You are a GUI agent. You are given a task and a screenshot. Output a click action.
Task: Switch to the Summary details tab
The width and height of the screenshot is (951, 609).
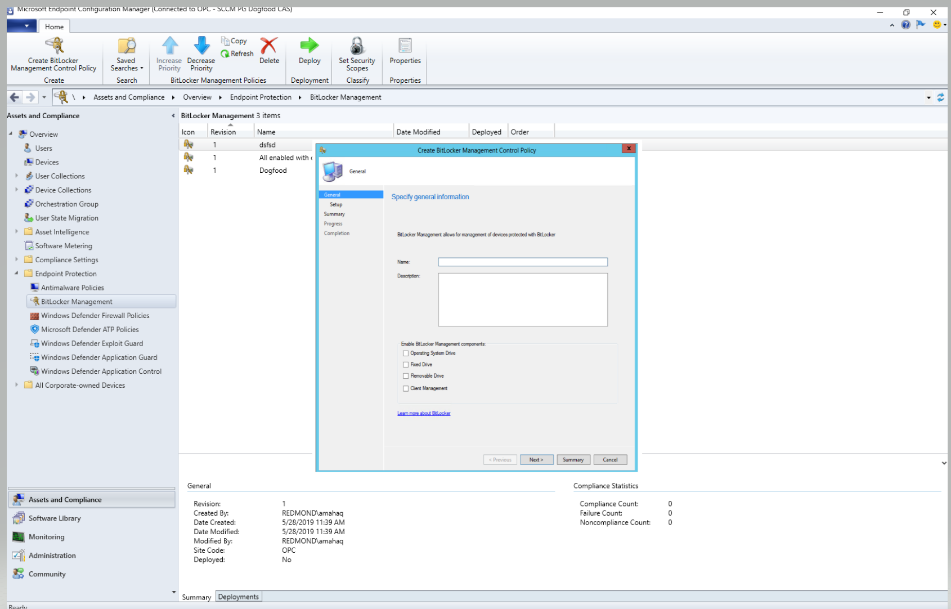click(197, 597)
